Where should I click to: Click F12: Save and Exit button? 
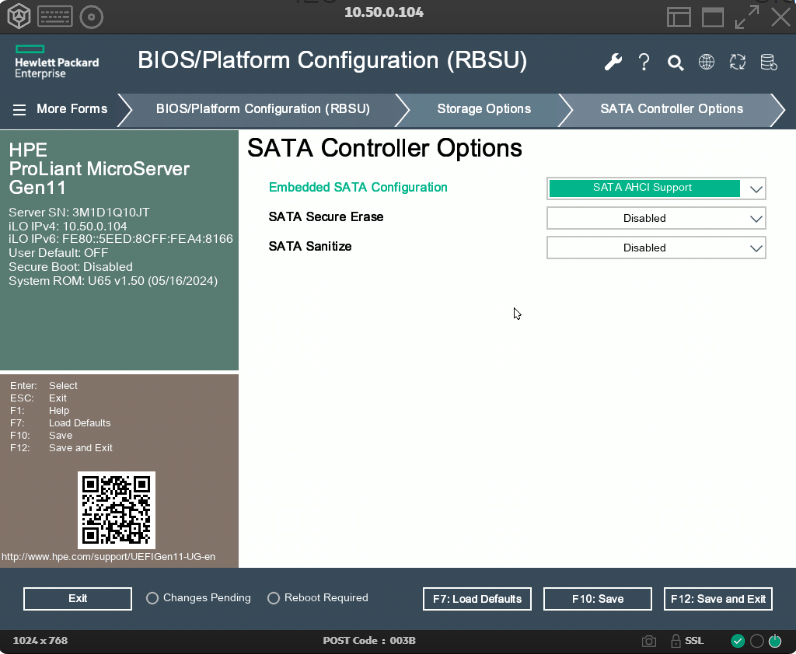pos(718,599)
